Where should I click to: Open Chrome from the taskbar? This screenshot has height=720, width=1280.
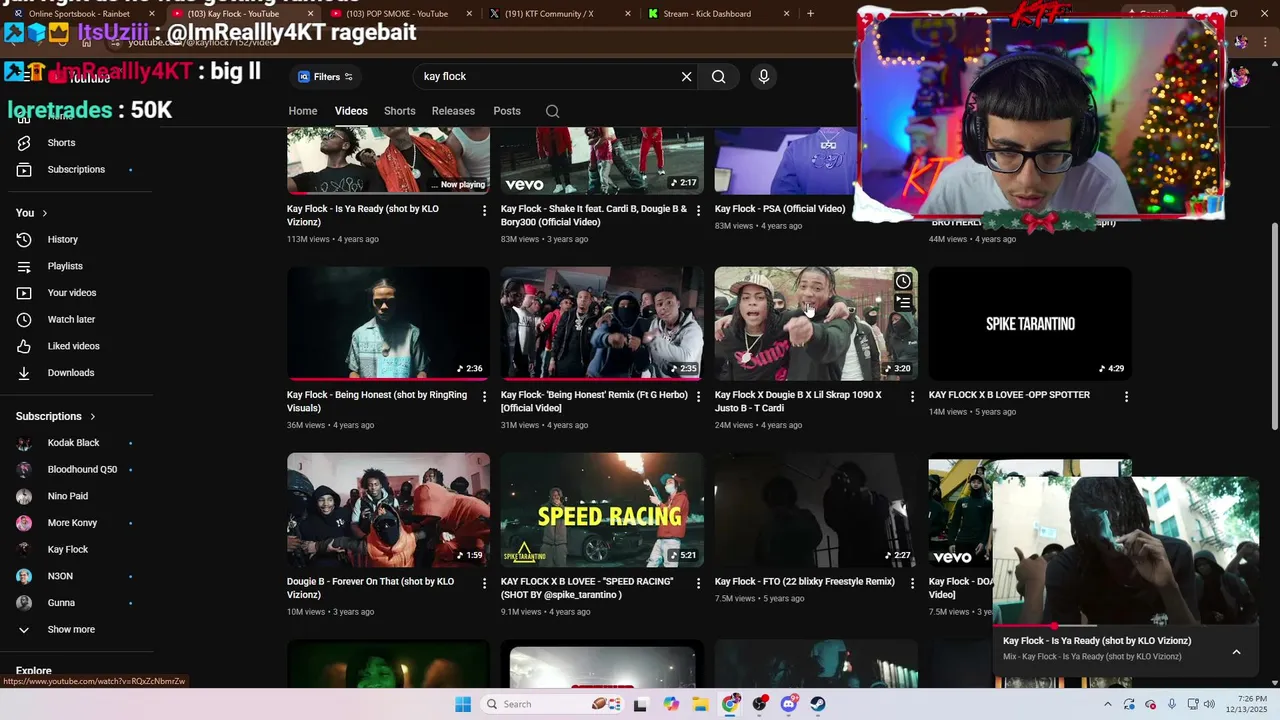coord(730,704)
